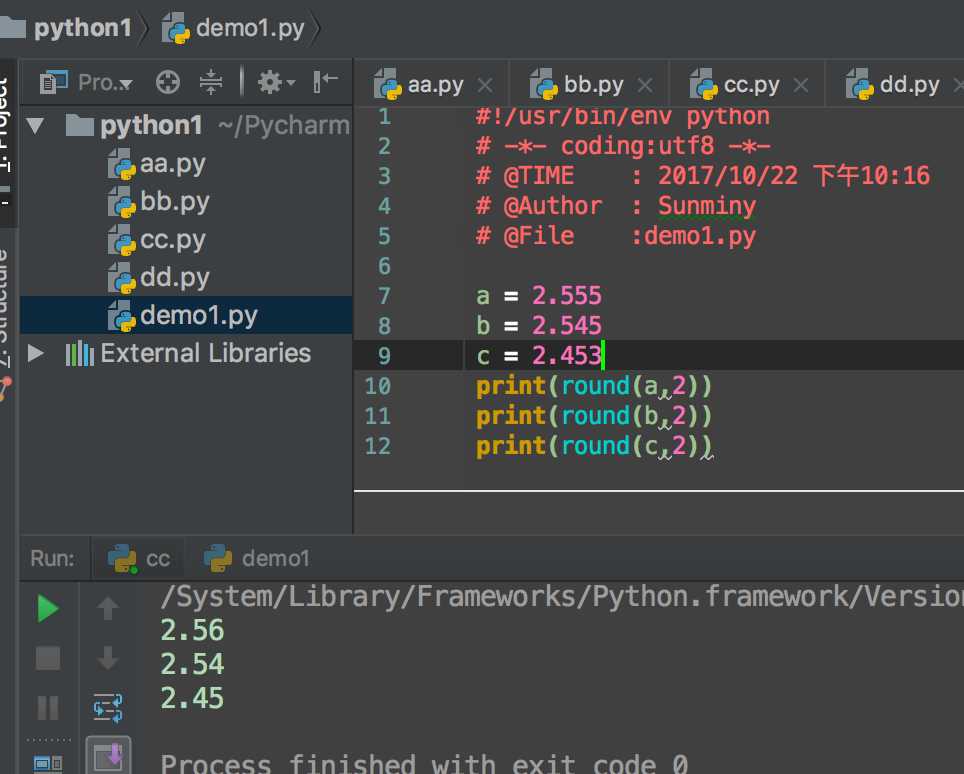This screenshot has width=964, height=774.
Task: Click the restore layout icon in run panel
Action: 48,764
